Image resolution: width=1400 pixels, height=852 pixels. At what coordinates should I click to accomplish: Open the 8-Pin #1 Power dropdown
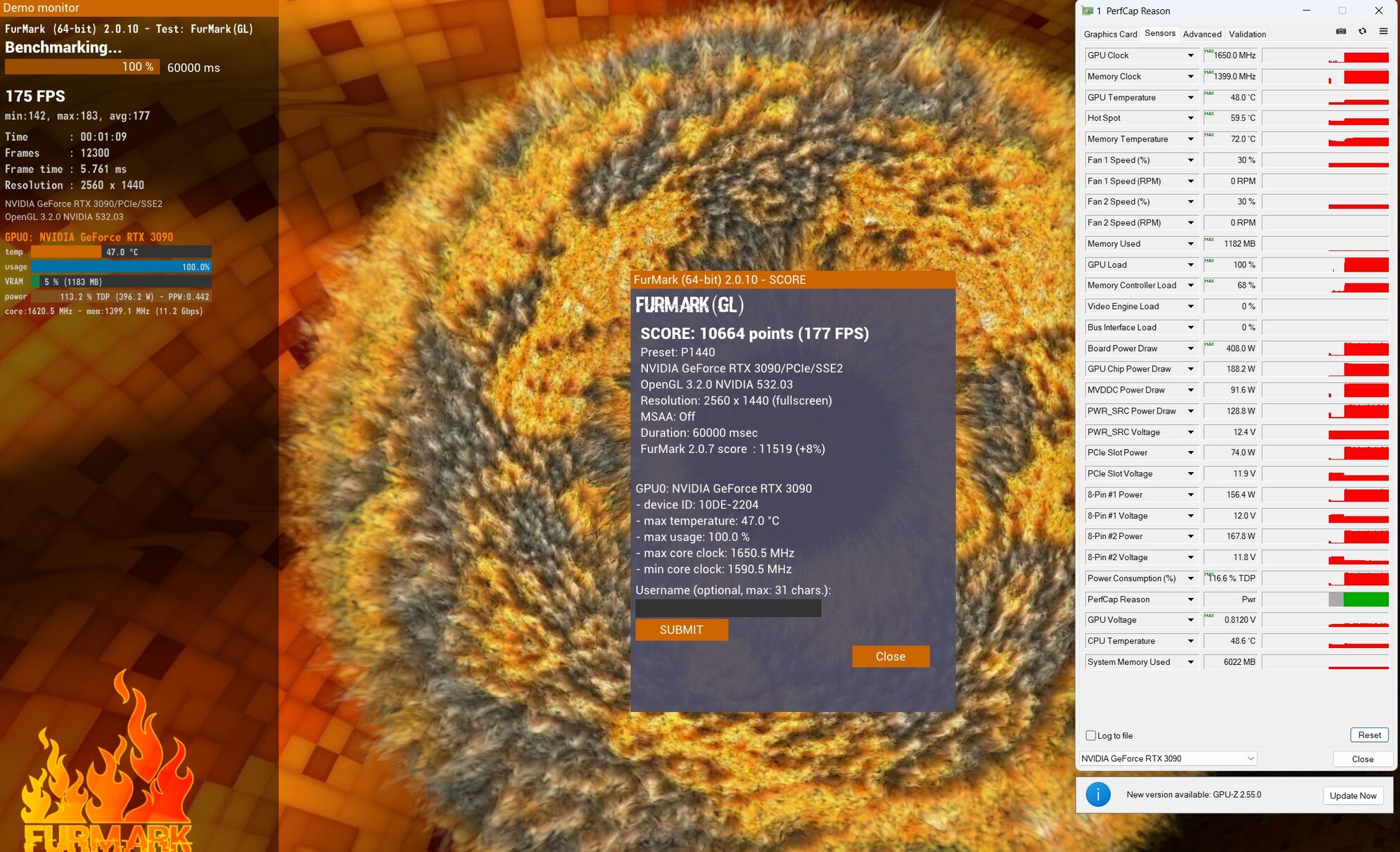1190,495
